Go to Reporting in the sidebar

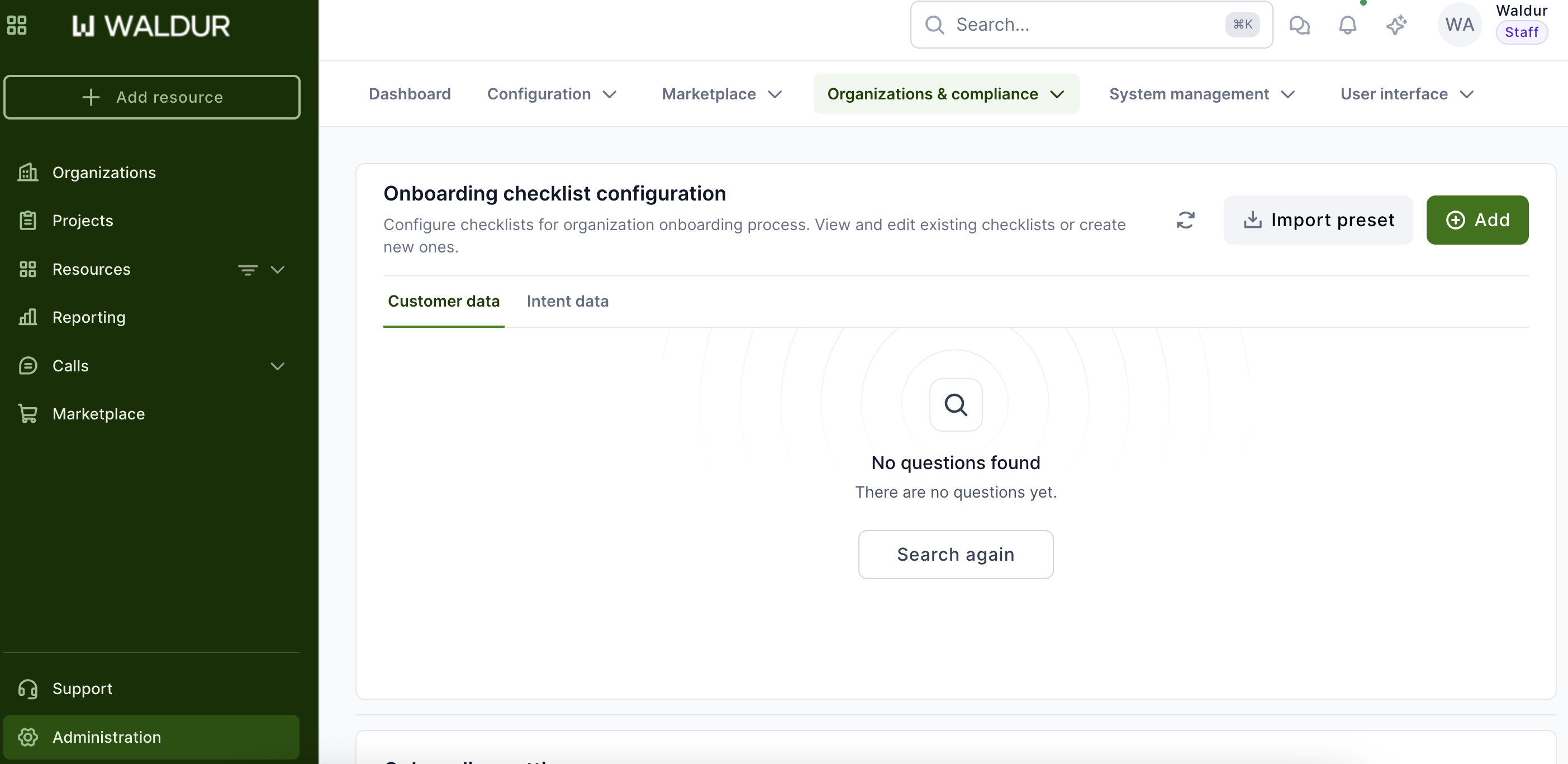click(89, 318)
